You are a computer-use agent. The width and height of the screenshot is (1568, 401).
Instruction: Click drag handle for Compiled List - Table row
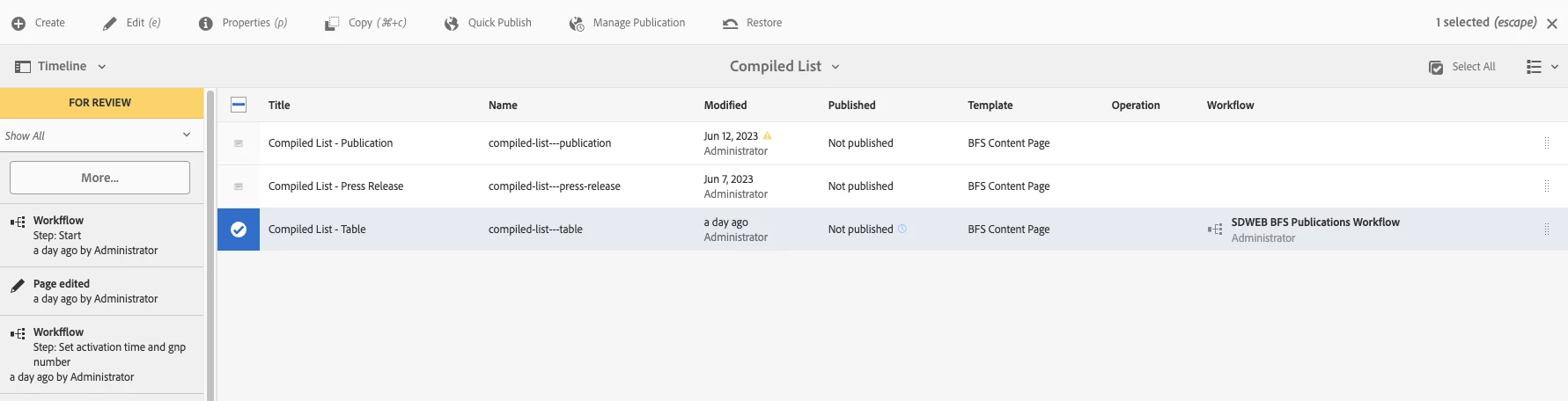coord(1546,230)
